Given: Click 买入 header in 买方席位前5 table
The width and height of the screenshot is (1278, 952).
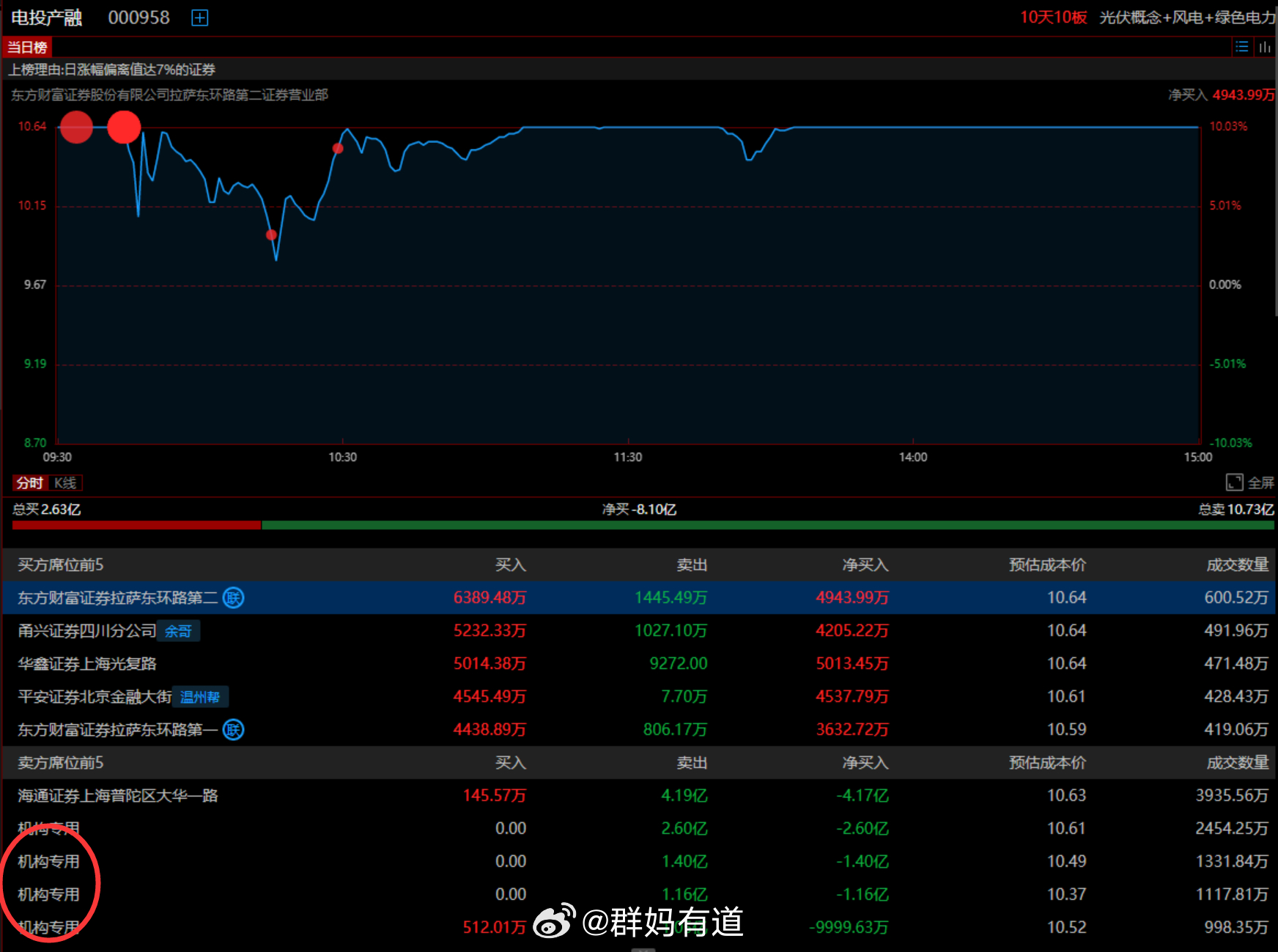Looking at the screenshot, I should (x=511, y=565).
